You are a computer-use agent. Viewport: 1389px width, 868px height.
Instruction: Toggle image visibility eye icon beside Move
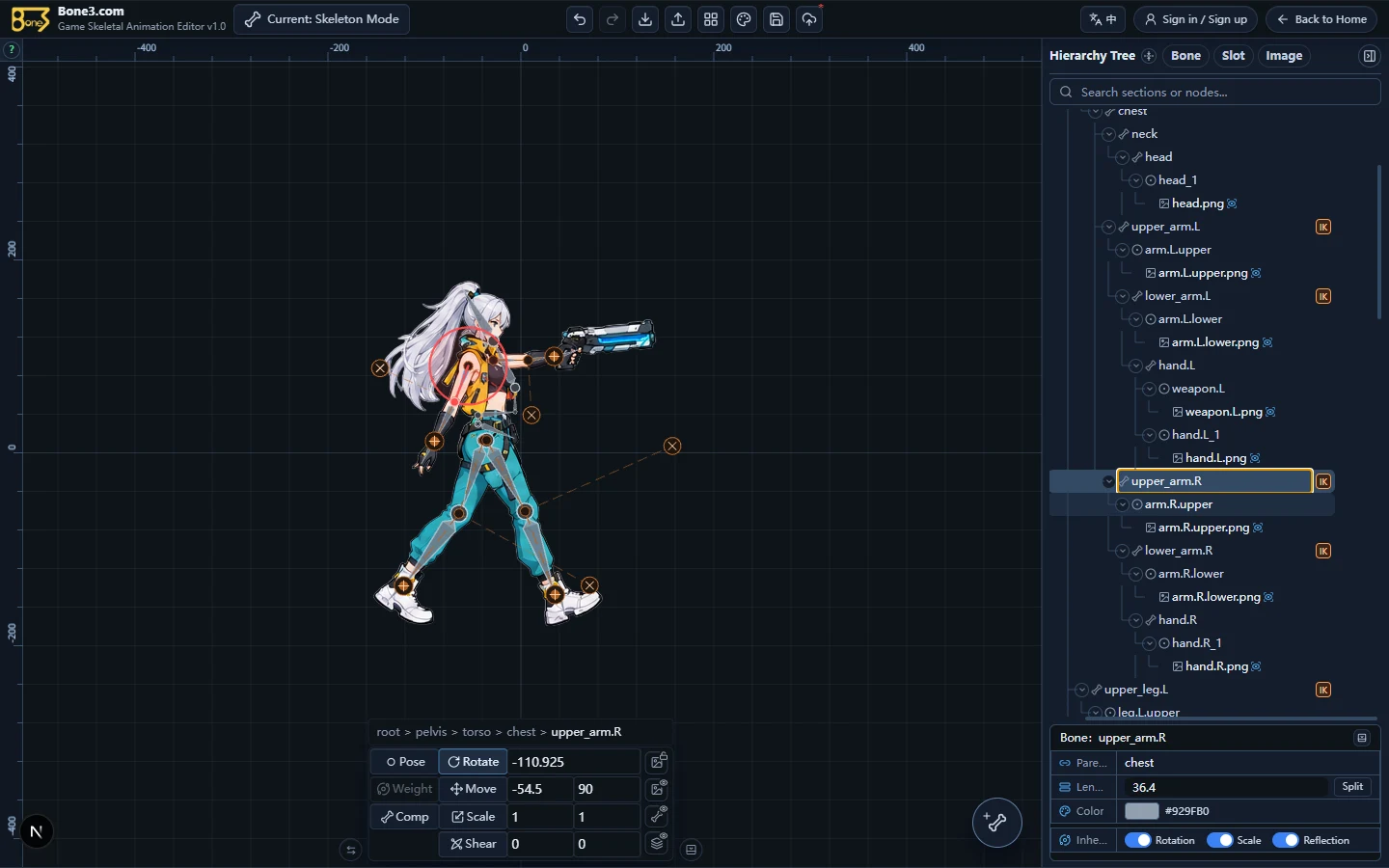(x=658, y=788)
